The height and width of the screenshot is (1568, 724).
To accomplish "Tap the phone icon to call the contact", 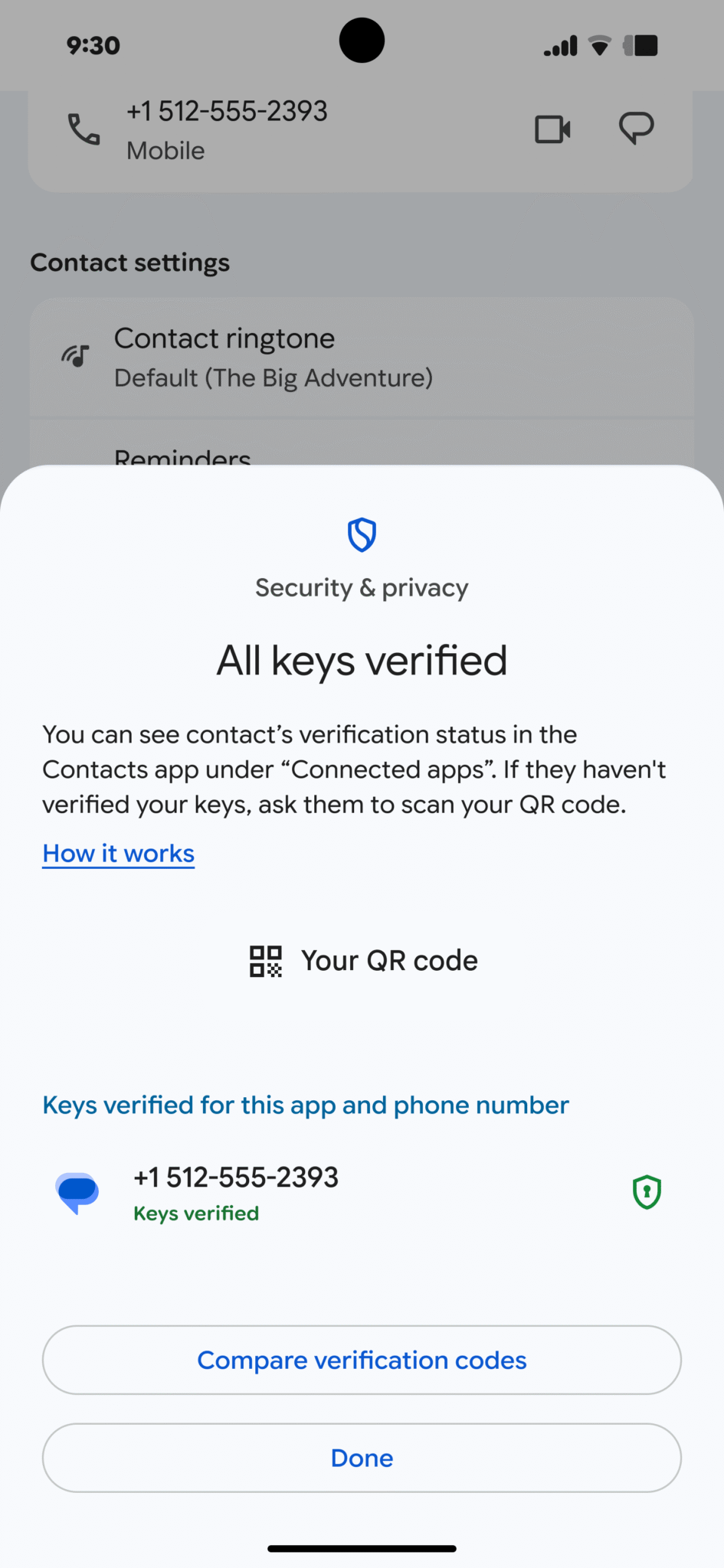I will coord(83,130).
